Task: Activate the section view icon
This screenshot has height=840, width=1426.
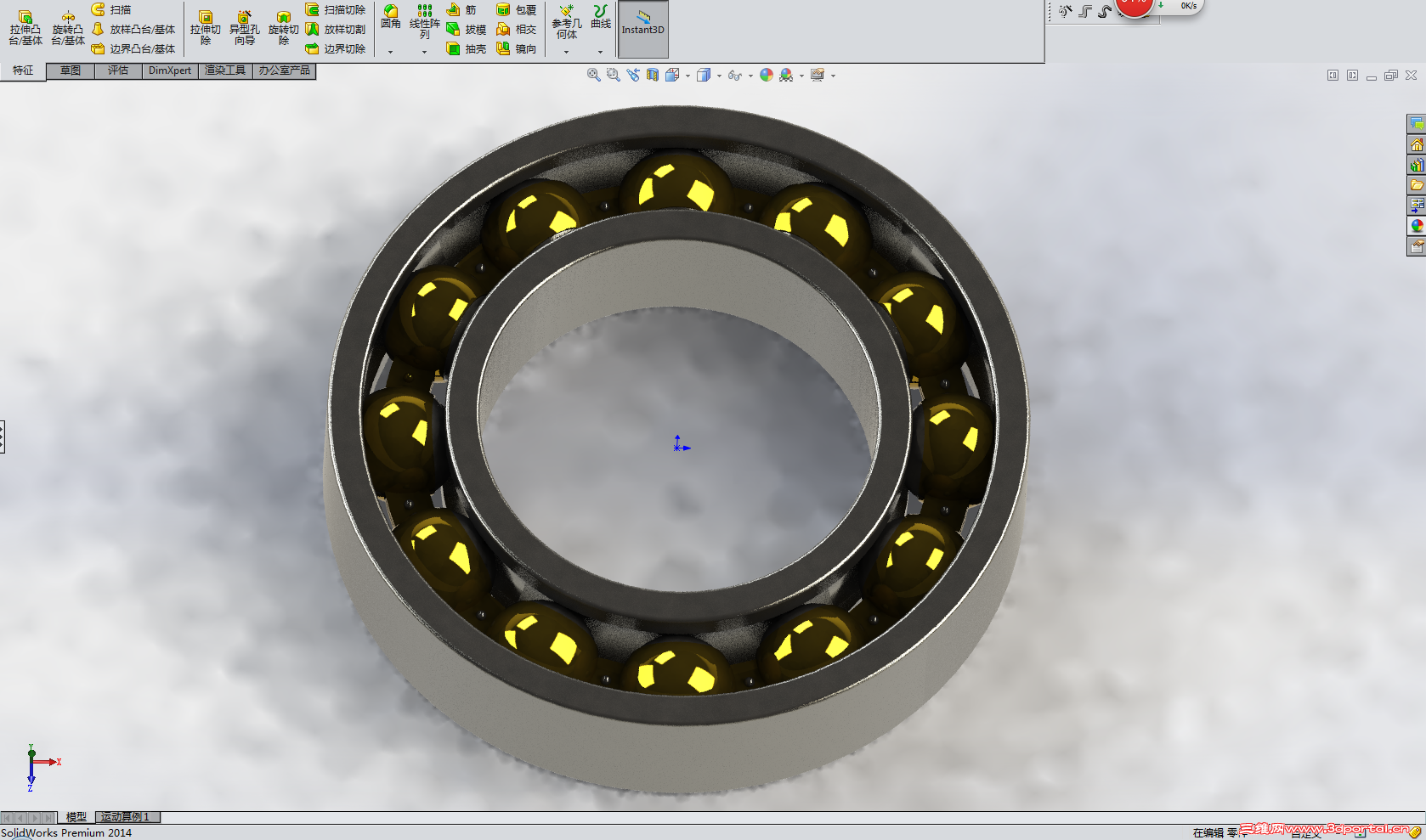Action: pos(653,75)
